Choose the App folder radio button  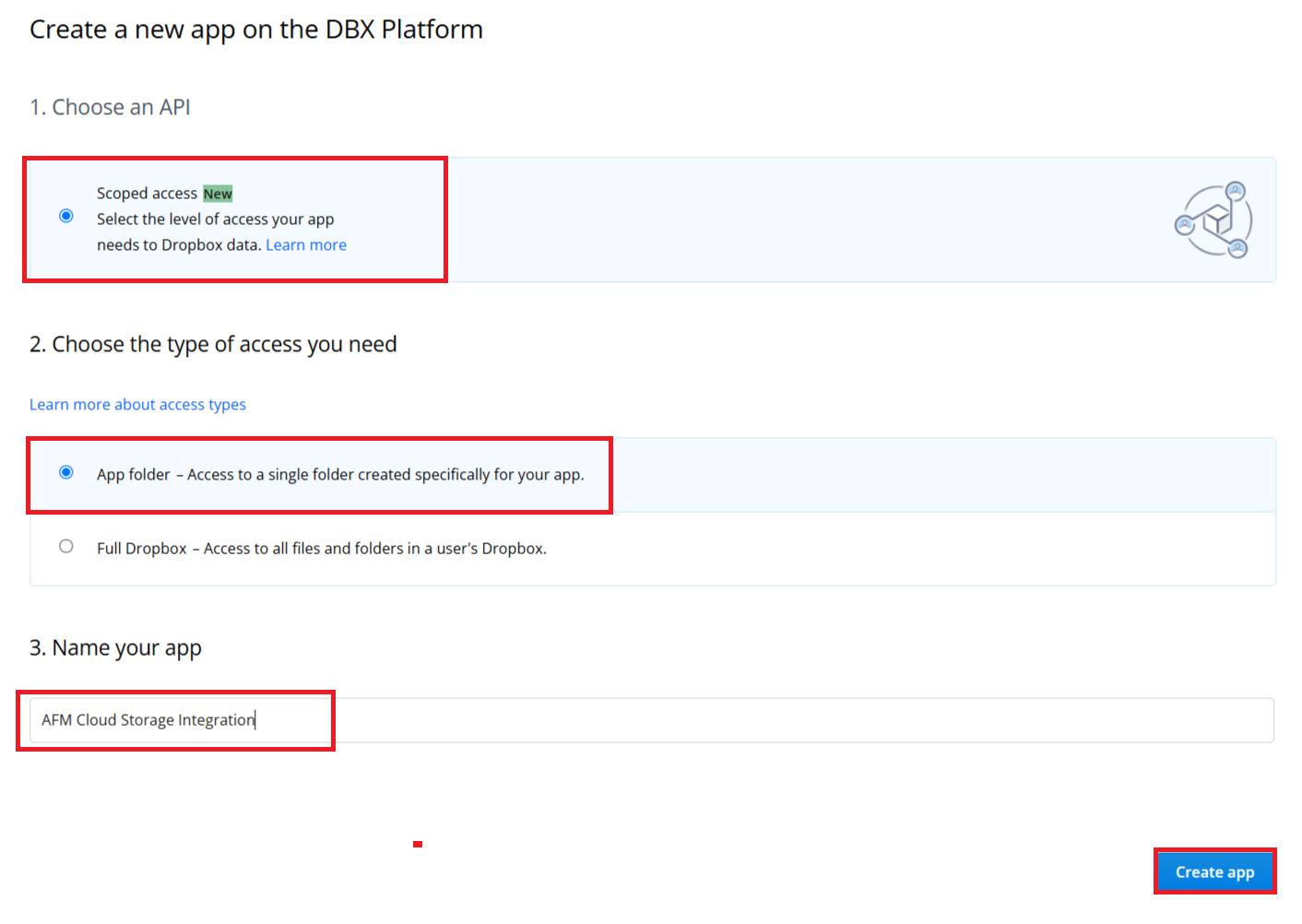pos(66,472)
